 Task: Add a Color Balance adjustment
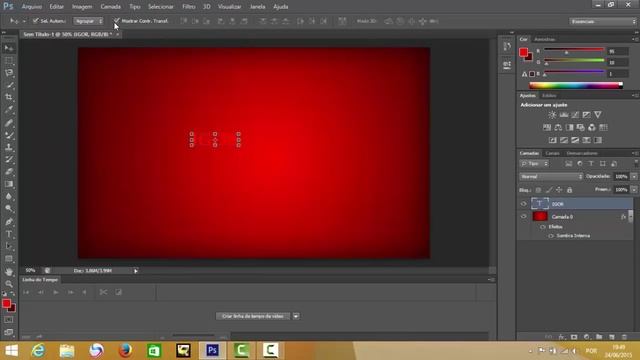558,127
